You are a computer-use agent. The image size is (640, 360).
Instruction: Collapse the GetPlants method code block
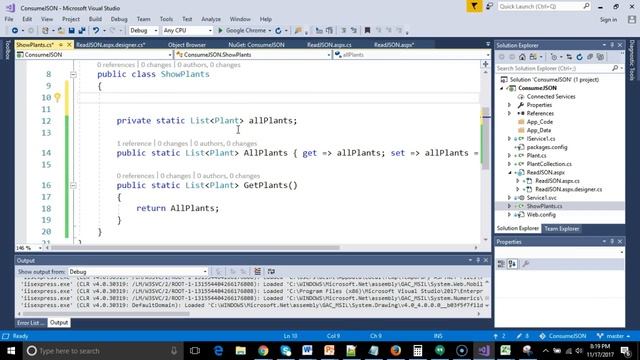coord(73,185)
